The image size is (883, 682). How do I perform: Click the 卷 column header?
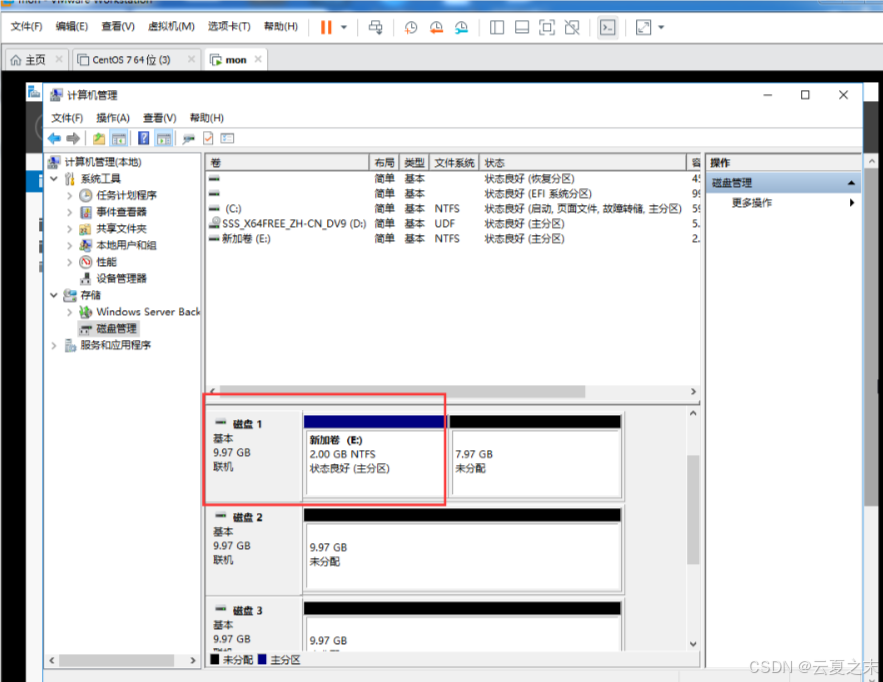click(287, 163)
